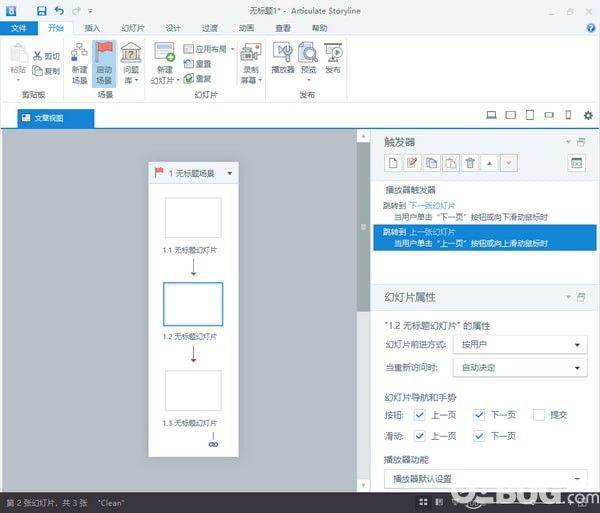600x513 pixels.
Task: Reset slide layout with 重置
Action: [197, 64]
